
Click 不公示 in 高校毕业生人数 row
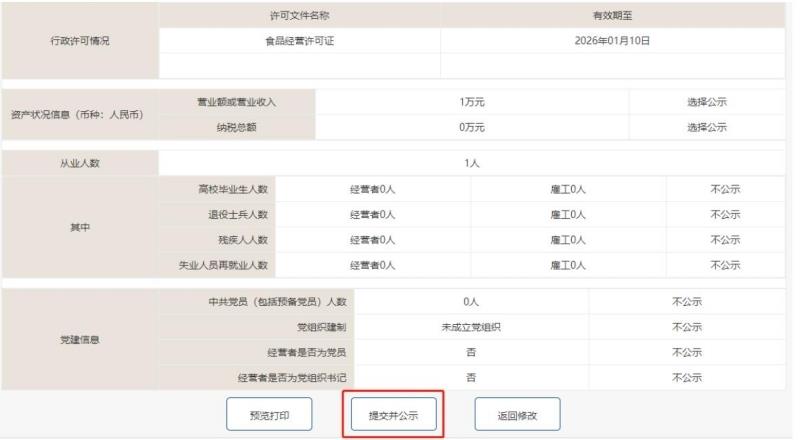coord(725,188)
